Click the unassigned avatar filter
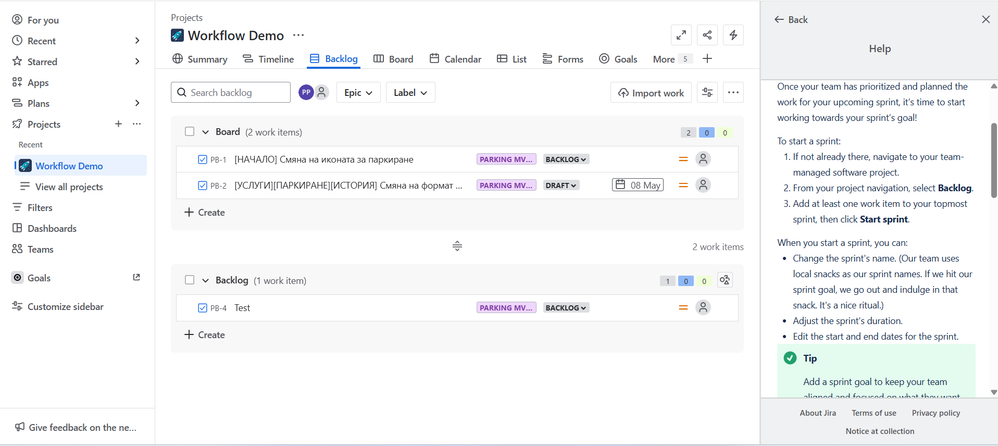 [x=321, y=92]
